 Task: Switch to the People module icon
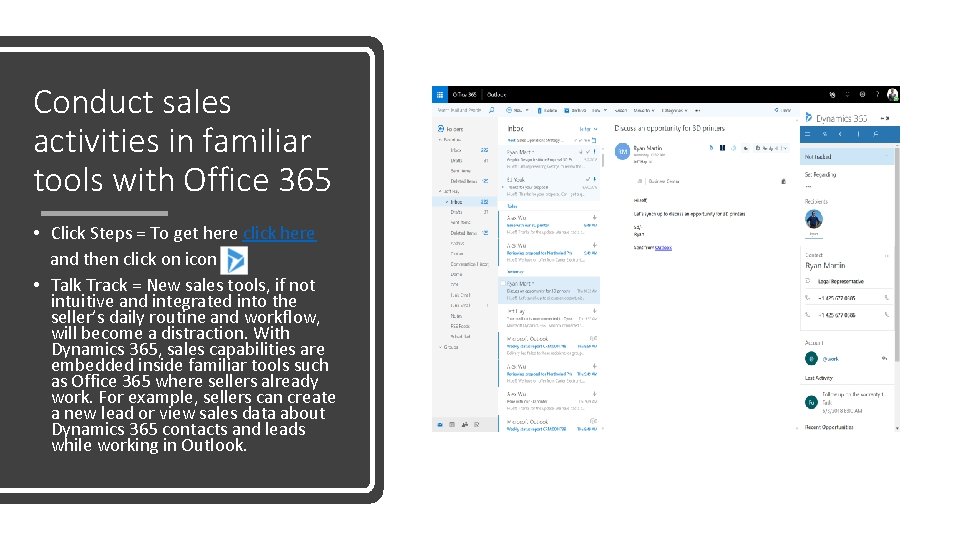click(x=465, y=424)
